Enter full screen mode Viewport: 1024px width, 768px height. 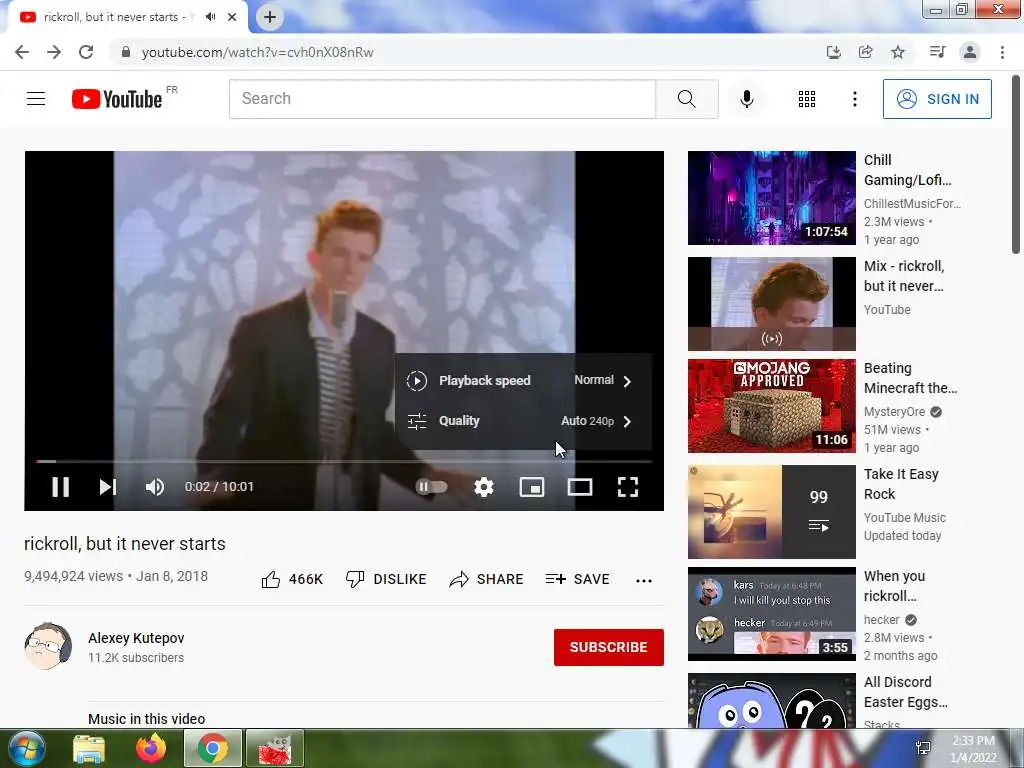pos(628,487)
